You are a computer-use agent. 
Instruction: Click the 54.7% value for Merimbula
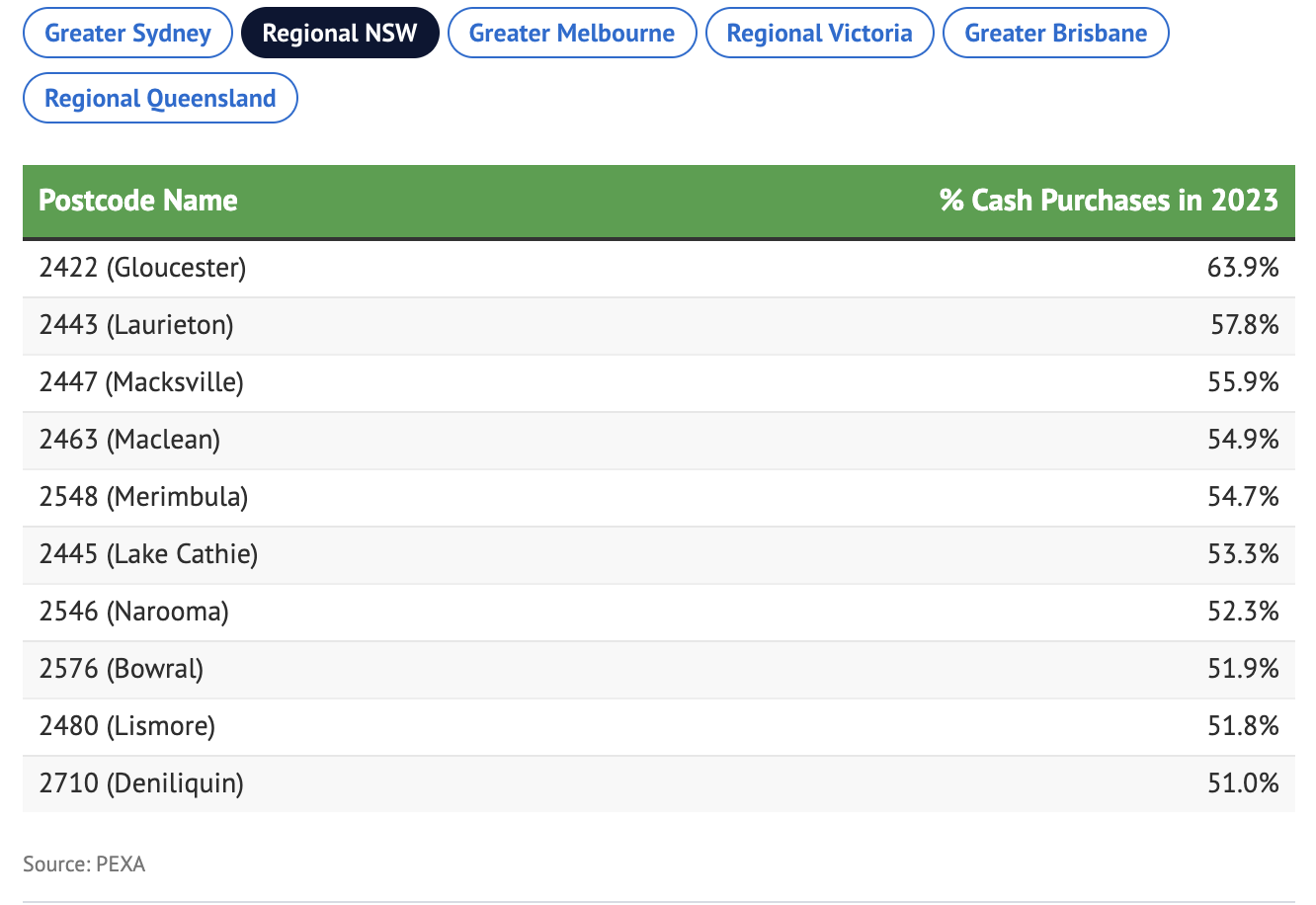pos(1243,497)
